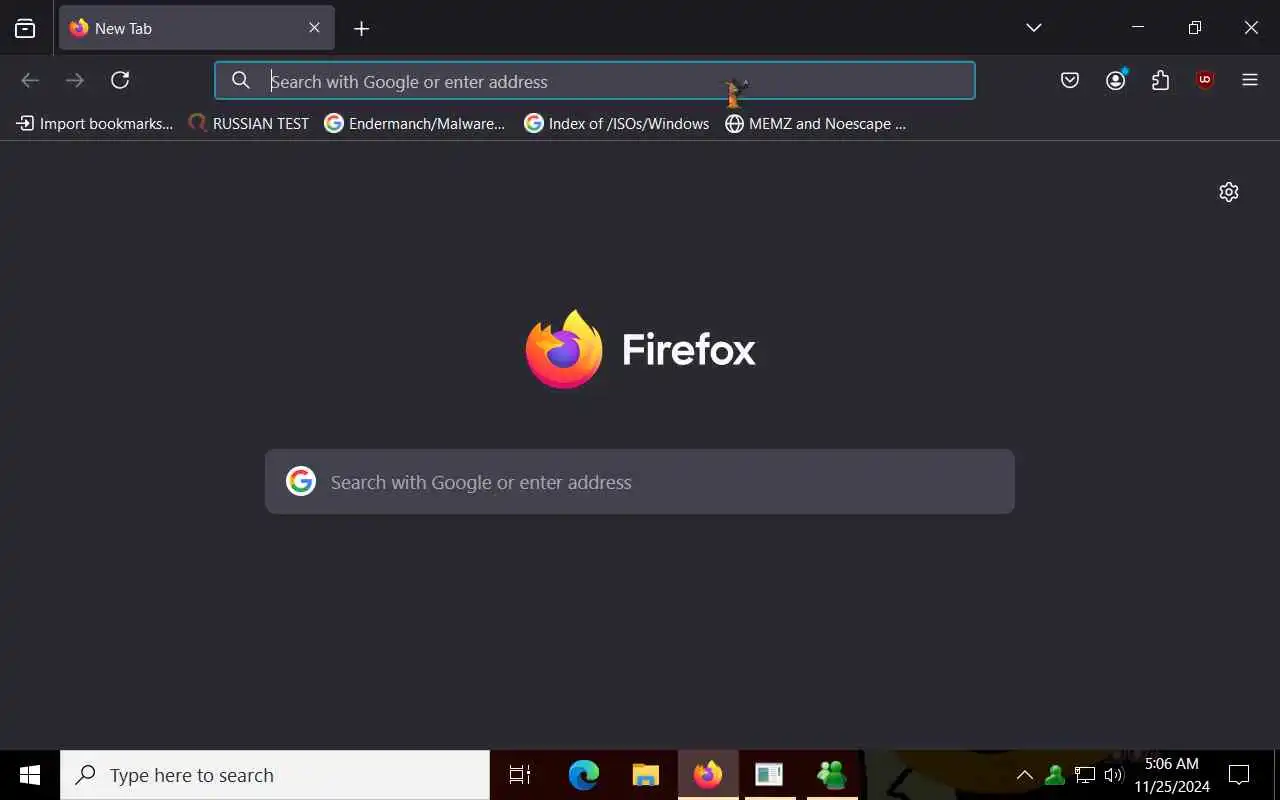Expand the list all tabs chevron
This screenshot has height=800, width=1280.
point(1034,28)
